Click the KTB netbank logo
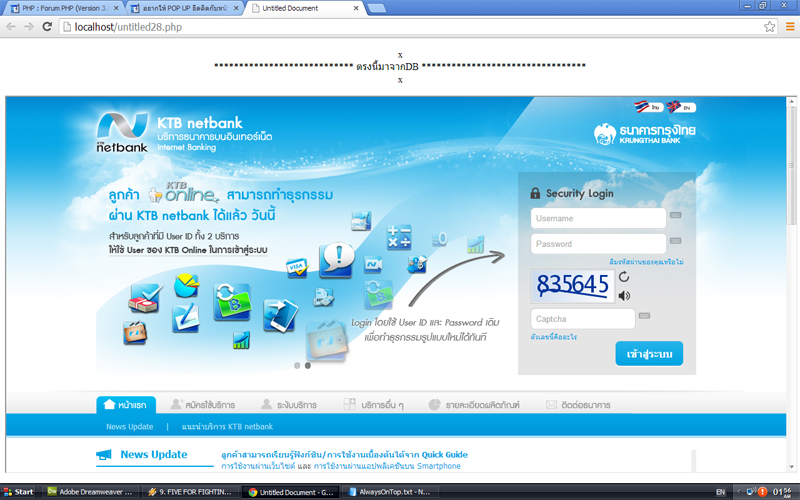The image size is (800, 500). 122,133
